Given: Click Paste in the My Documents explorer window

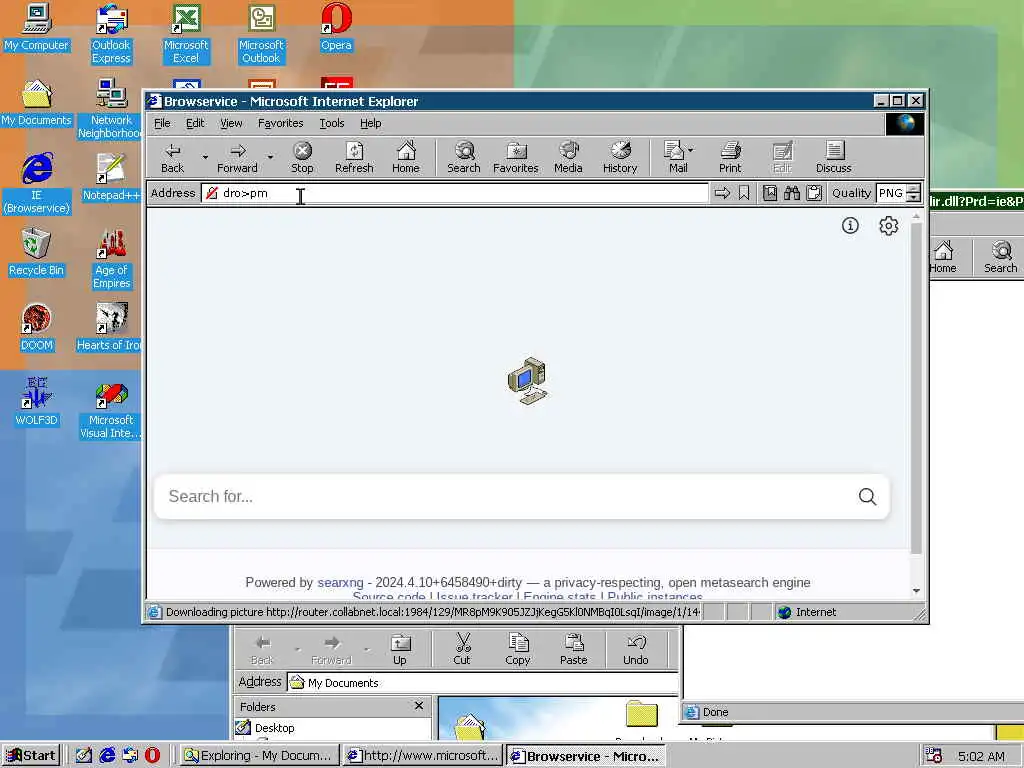Looking at the screenshot, I should pos(573,650).
